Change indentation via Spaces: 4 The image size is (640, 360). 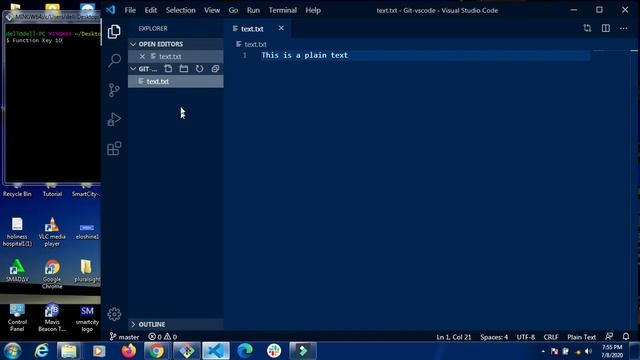pos(494,337)
